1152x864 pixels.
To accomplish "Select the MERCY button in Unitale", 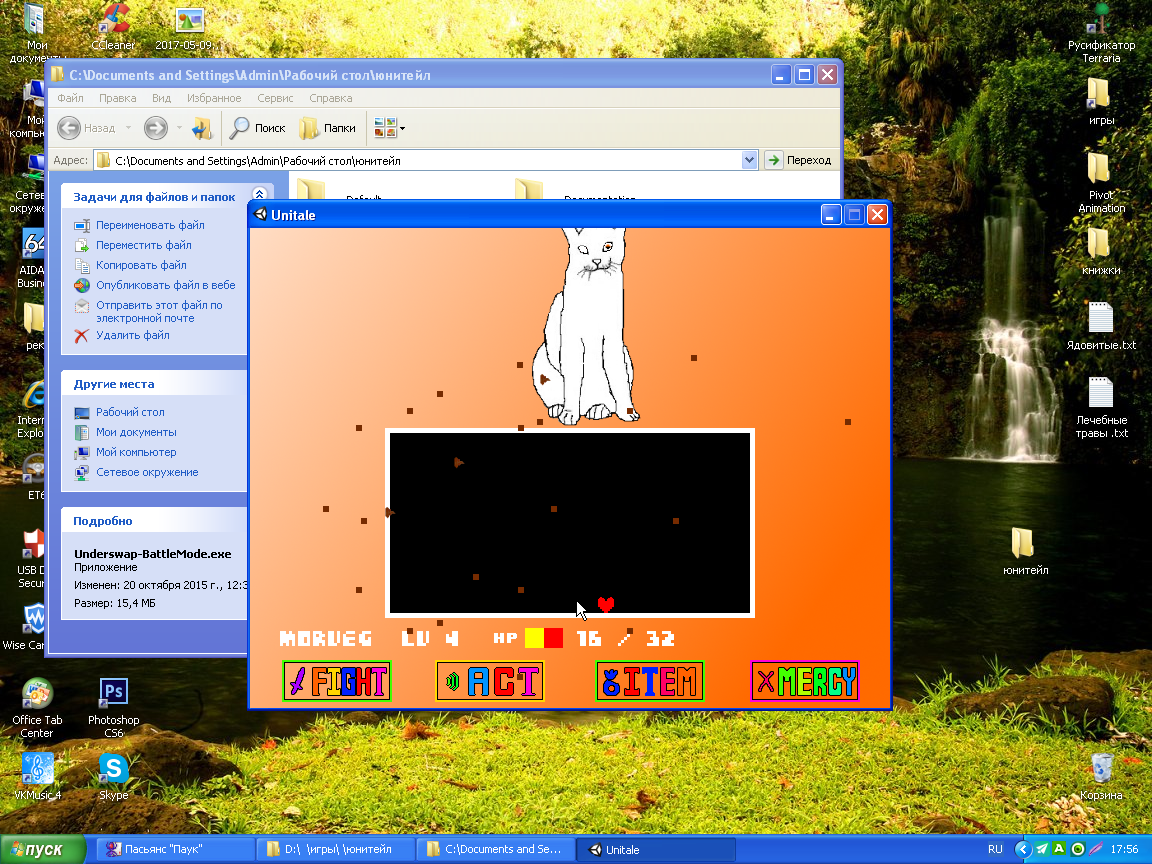I will [805, 681].
